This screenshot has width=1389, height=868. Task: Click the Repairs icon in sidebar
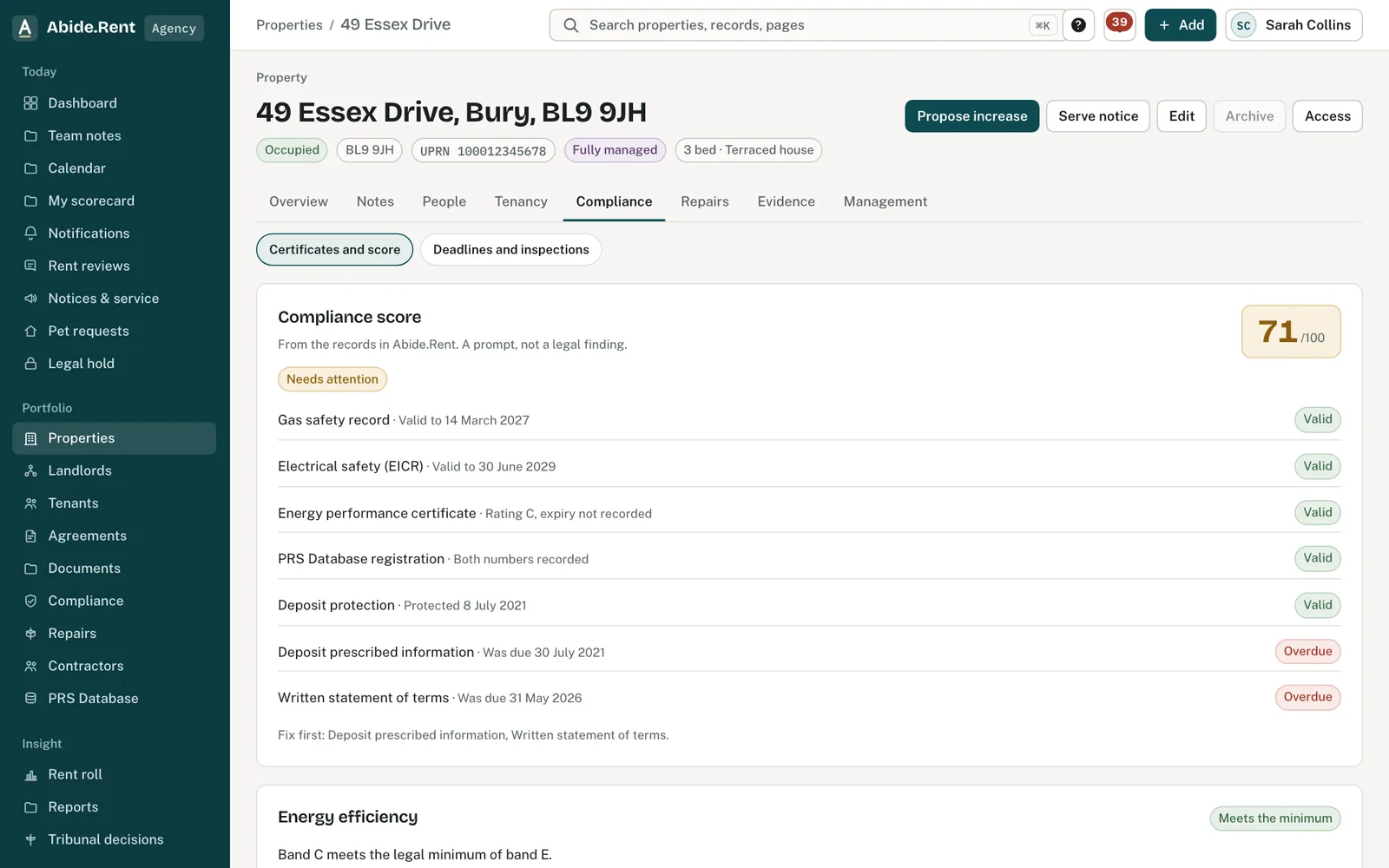[x=30, y=634]
